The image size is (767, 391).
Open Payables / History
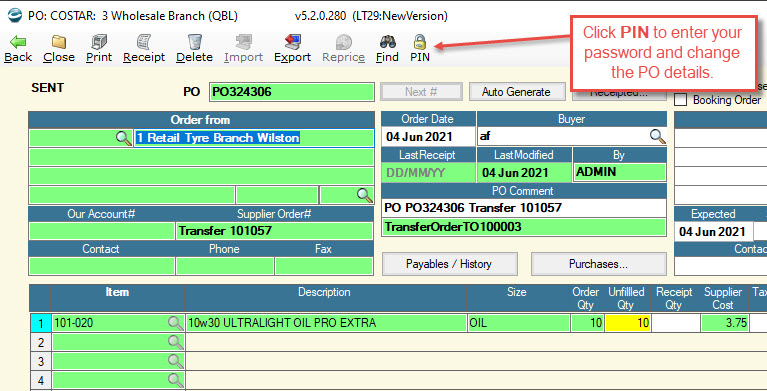point(449,264)
